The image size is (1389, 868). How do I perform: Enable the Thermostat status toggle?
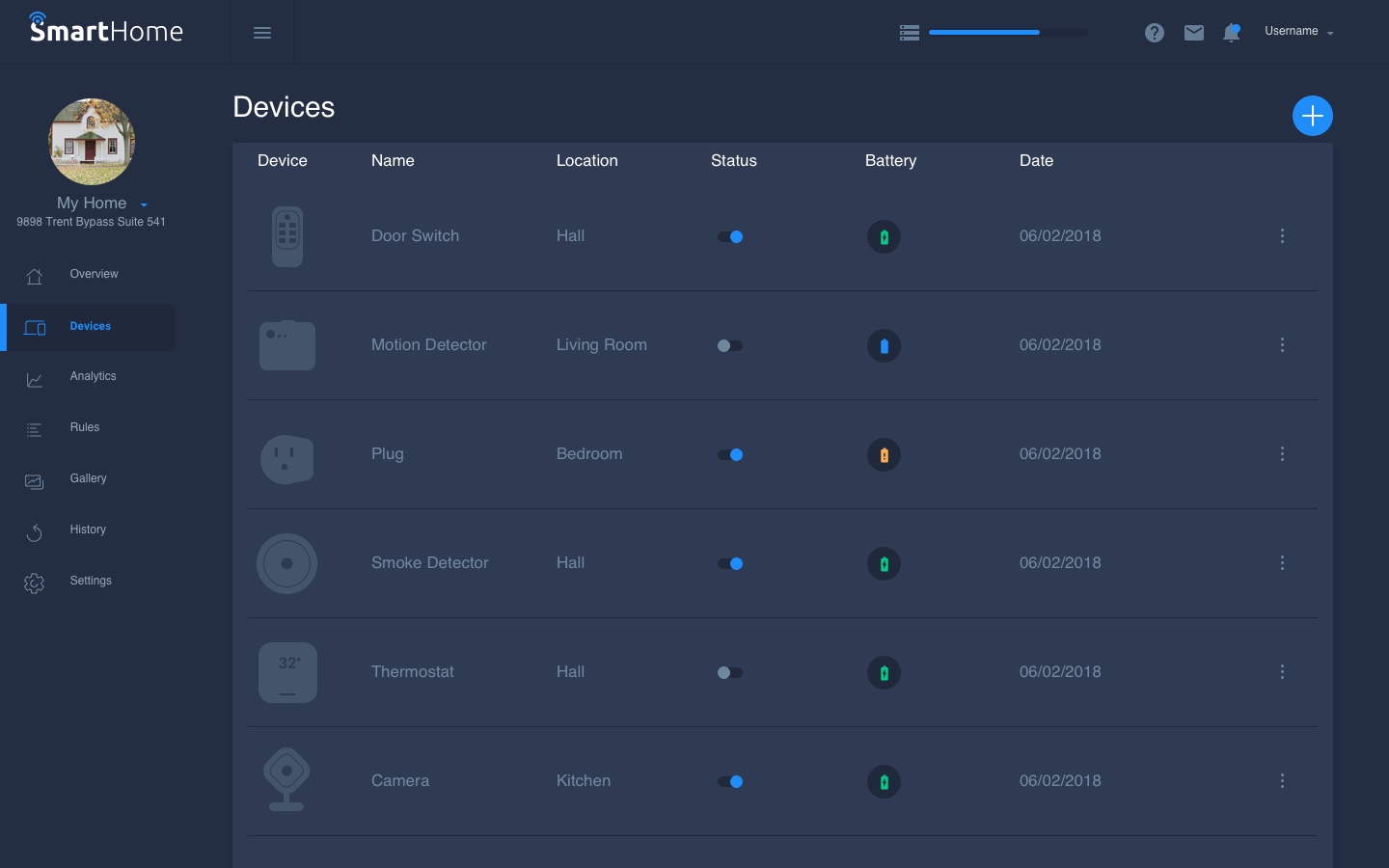730,672
